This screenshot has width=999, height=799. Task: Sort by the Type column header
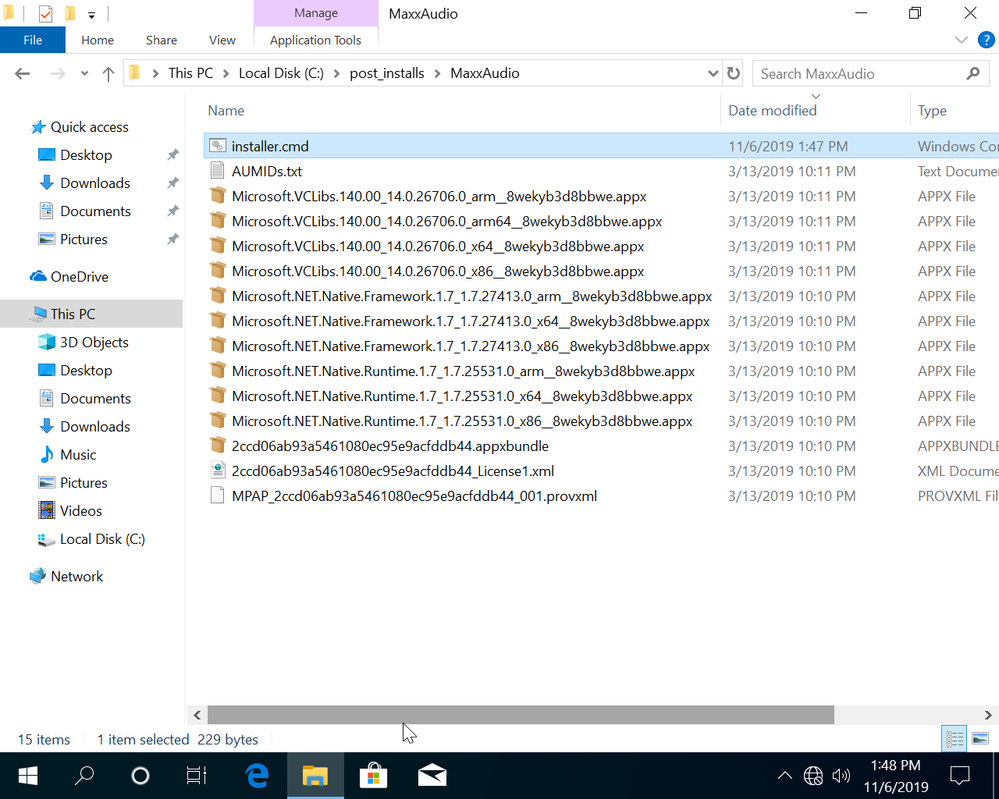(932, 110)
